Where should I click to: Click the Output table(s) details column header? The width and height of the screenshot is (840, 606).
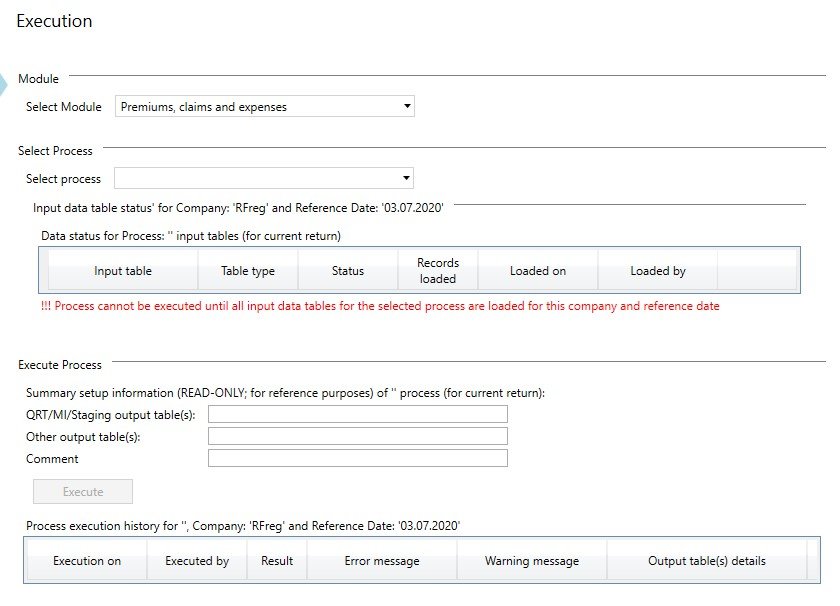tap(707, 561)
